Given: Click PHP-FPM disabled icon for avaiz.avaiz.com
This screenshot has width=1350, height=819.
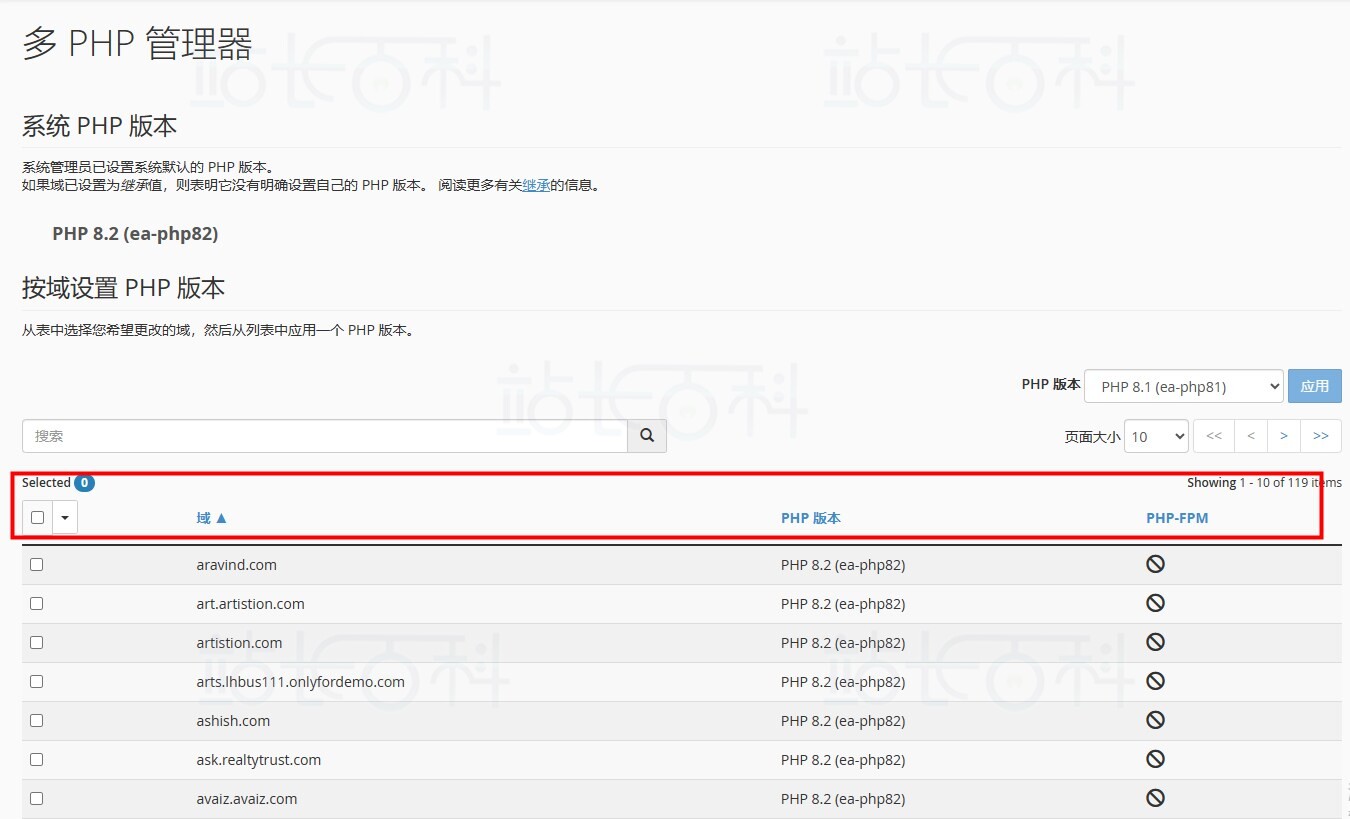Looking at the screenshot, I should pos(1155,798).
